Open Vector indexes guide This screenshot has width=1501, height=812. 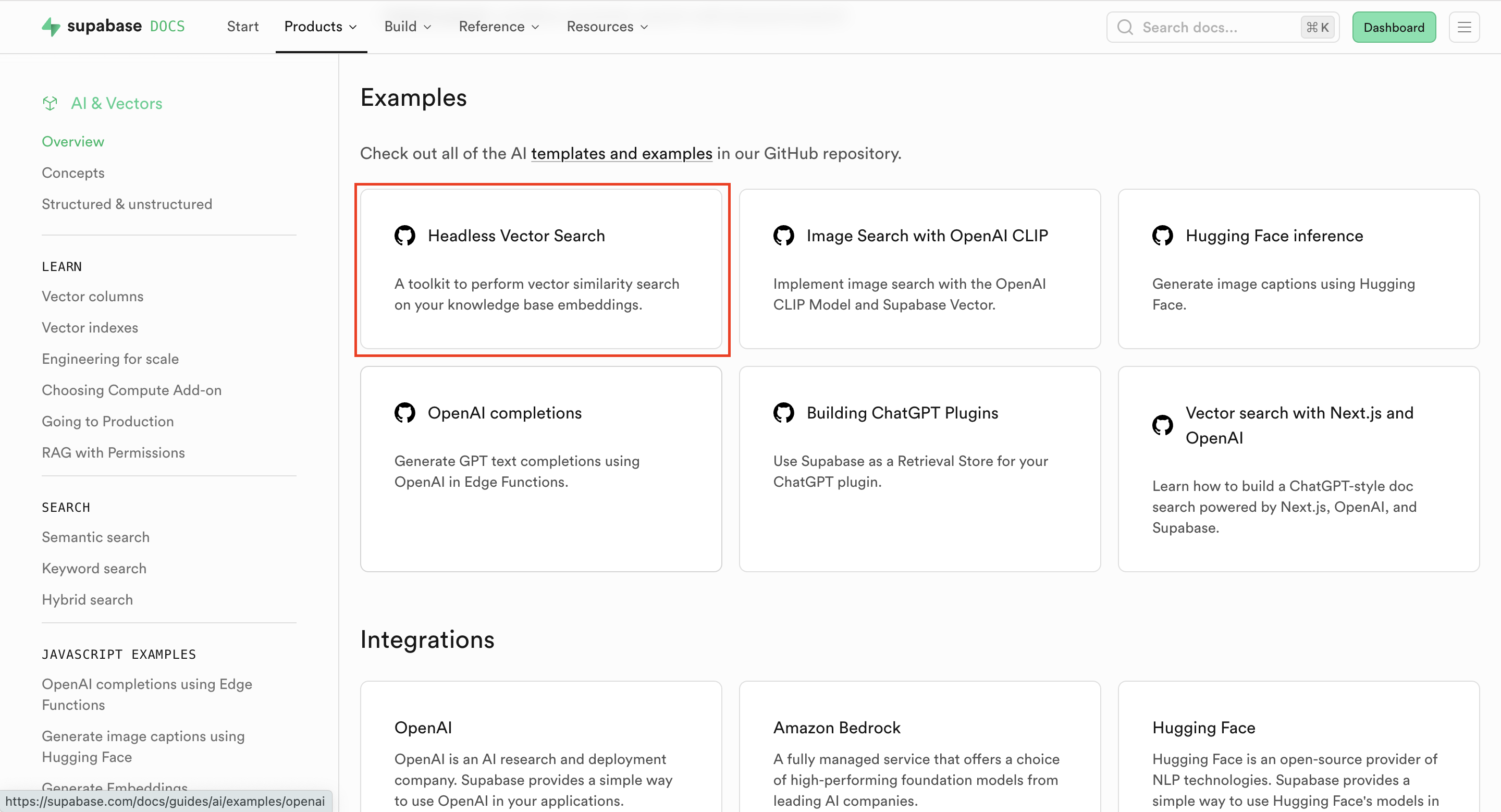[90, 328]
